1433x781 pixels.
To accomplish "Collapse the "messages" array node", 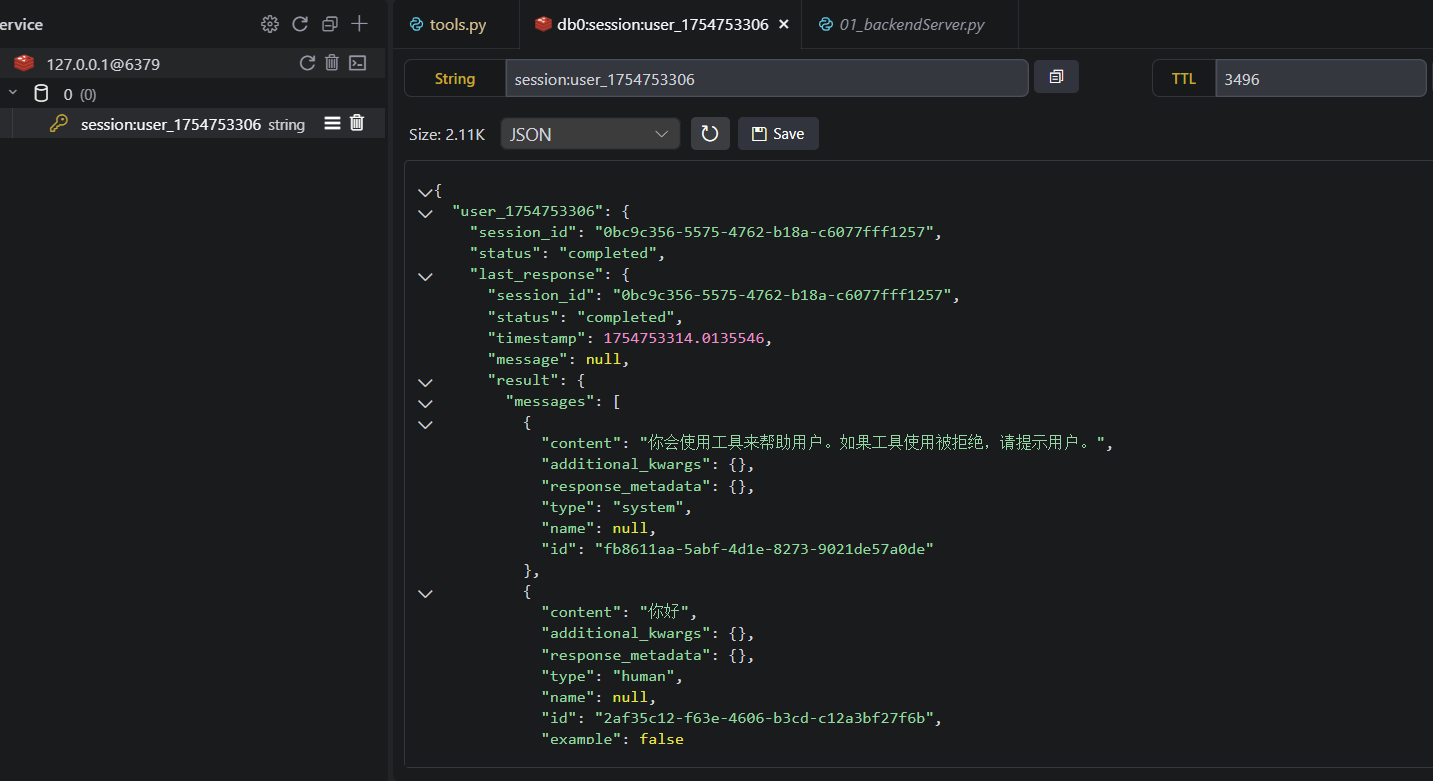I will (426, 403).
